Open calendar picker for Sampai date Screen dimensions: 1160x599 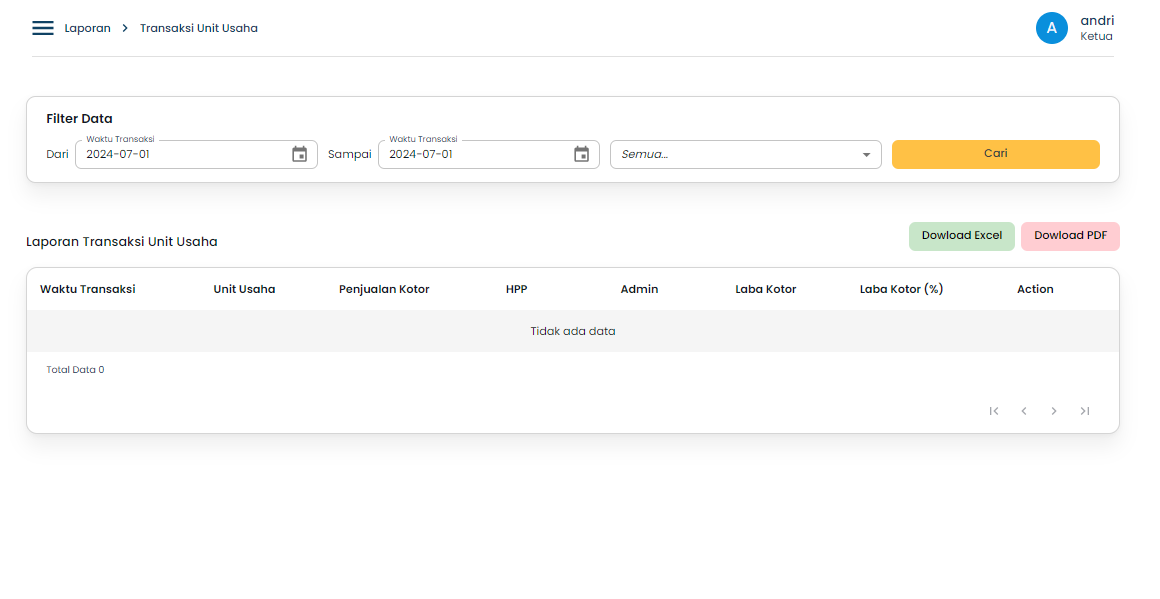point(581,154)
